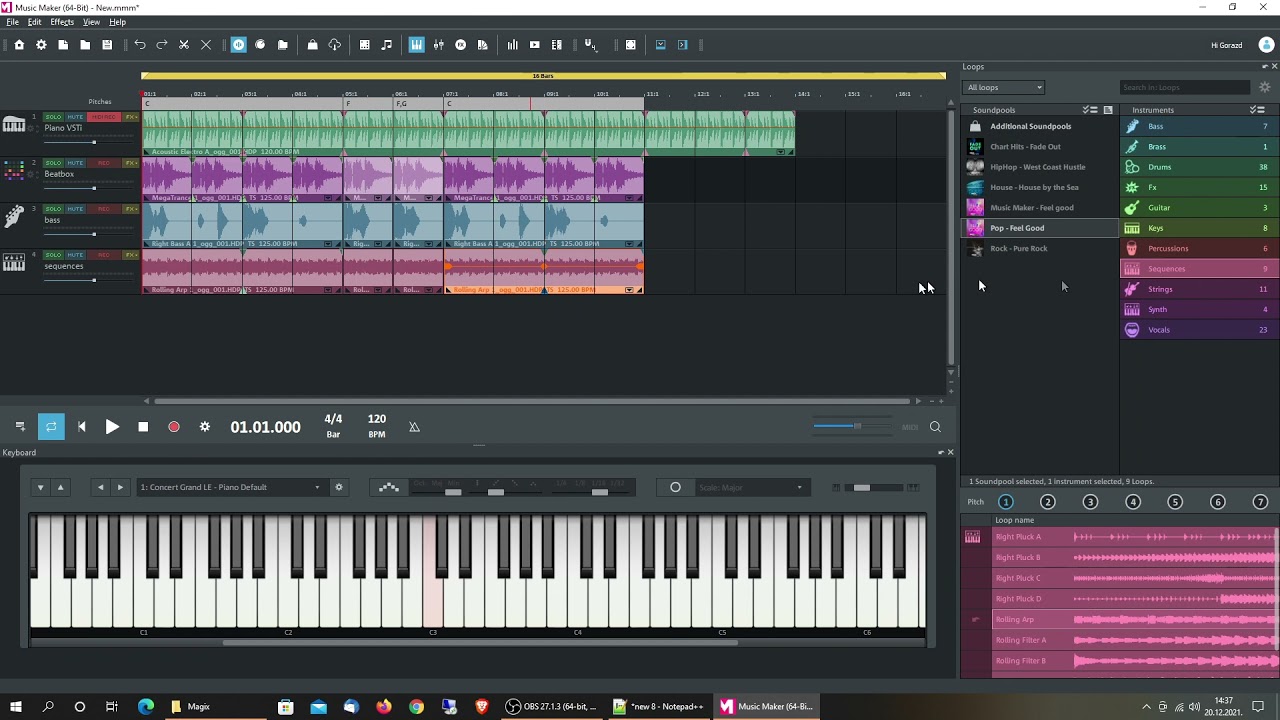Open FX menu on Piano VSTi track
This screenshot has height=720, width=1280.
(x=131, y=117)
